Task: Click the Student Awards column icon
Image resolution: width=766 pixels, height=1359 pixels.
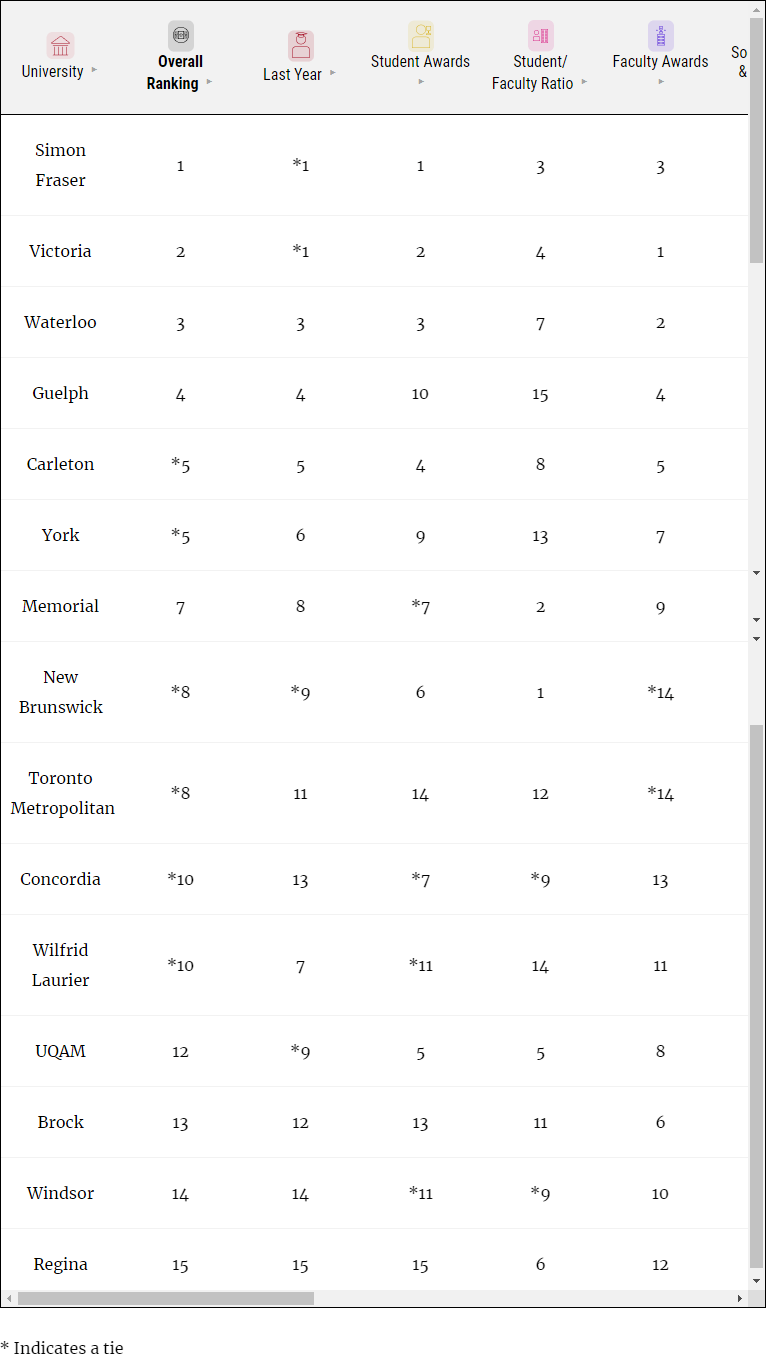Action: tap(420, 36)
